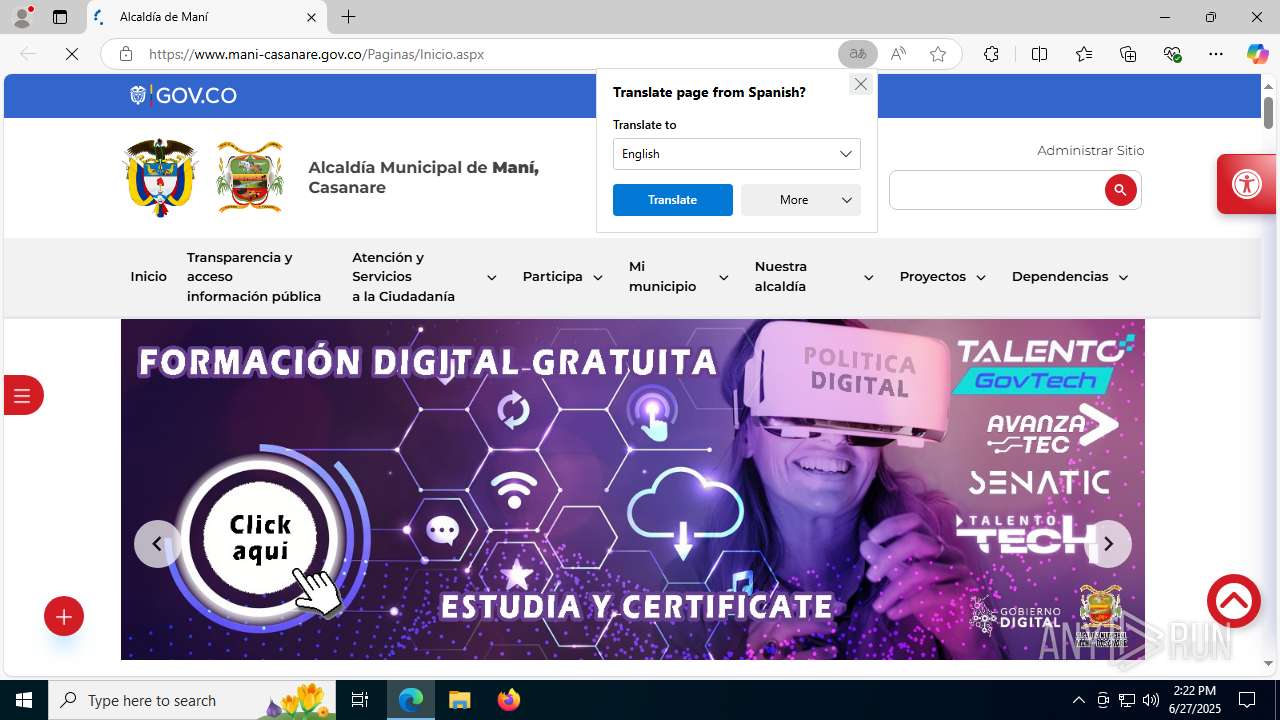
Task: Open the Windows Start menu
Action: click(24, 700)
